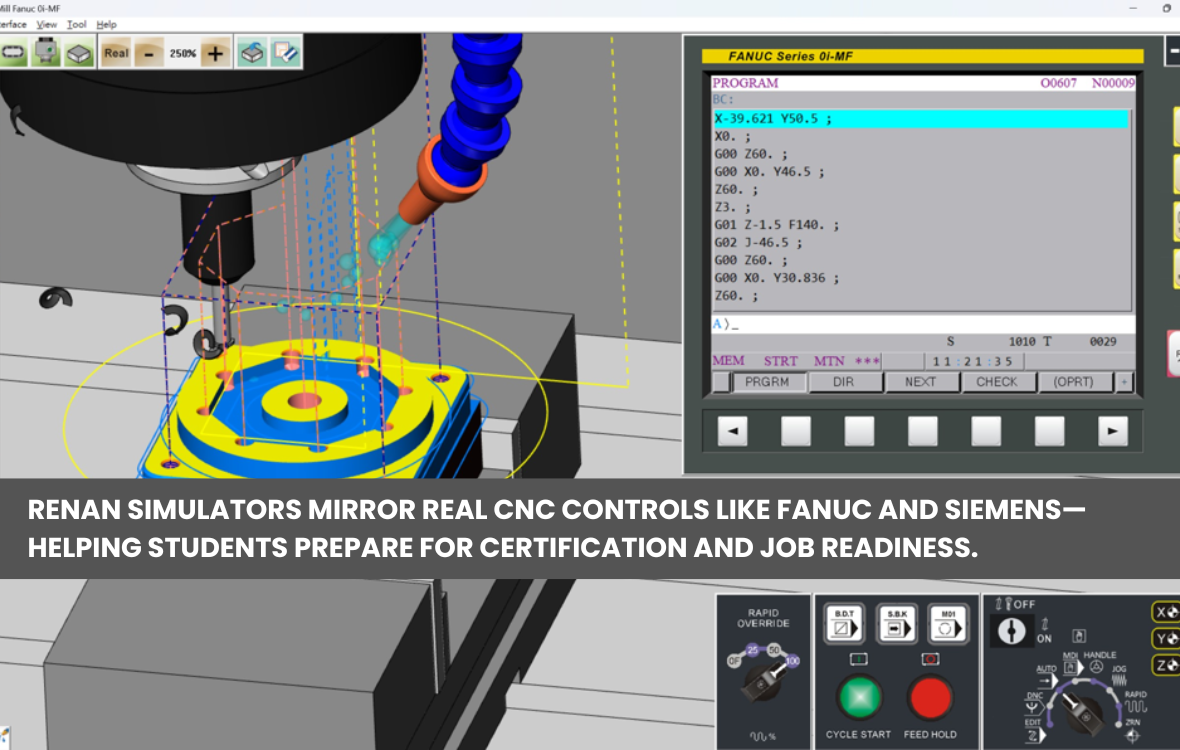
Task: Decrease zoom with the minus button
Action: [149, 53]
